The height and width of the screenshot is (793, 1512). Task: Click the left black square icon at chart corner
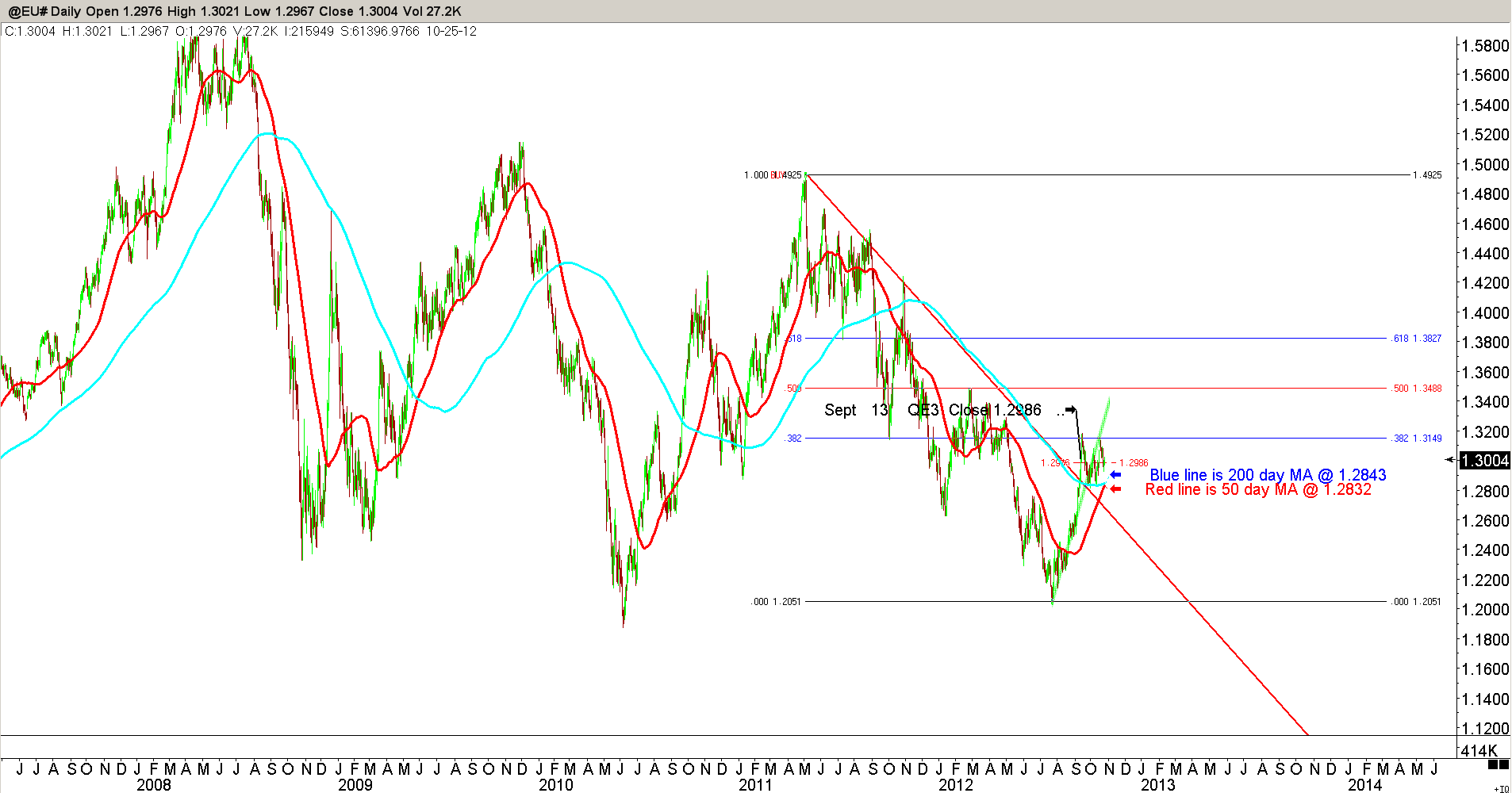[1492, 764]
